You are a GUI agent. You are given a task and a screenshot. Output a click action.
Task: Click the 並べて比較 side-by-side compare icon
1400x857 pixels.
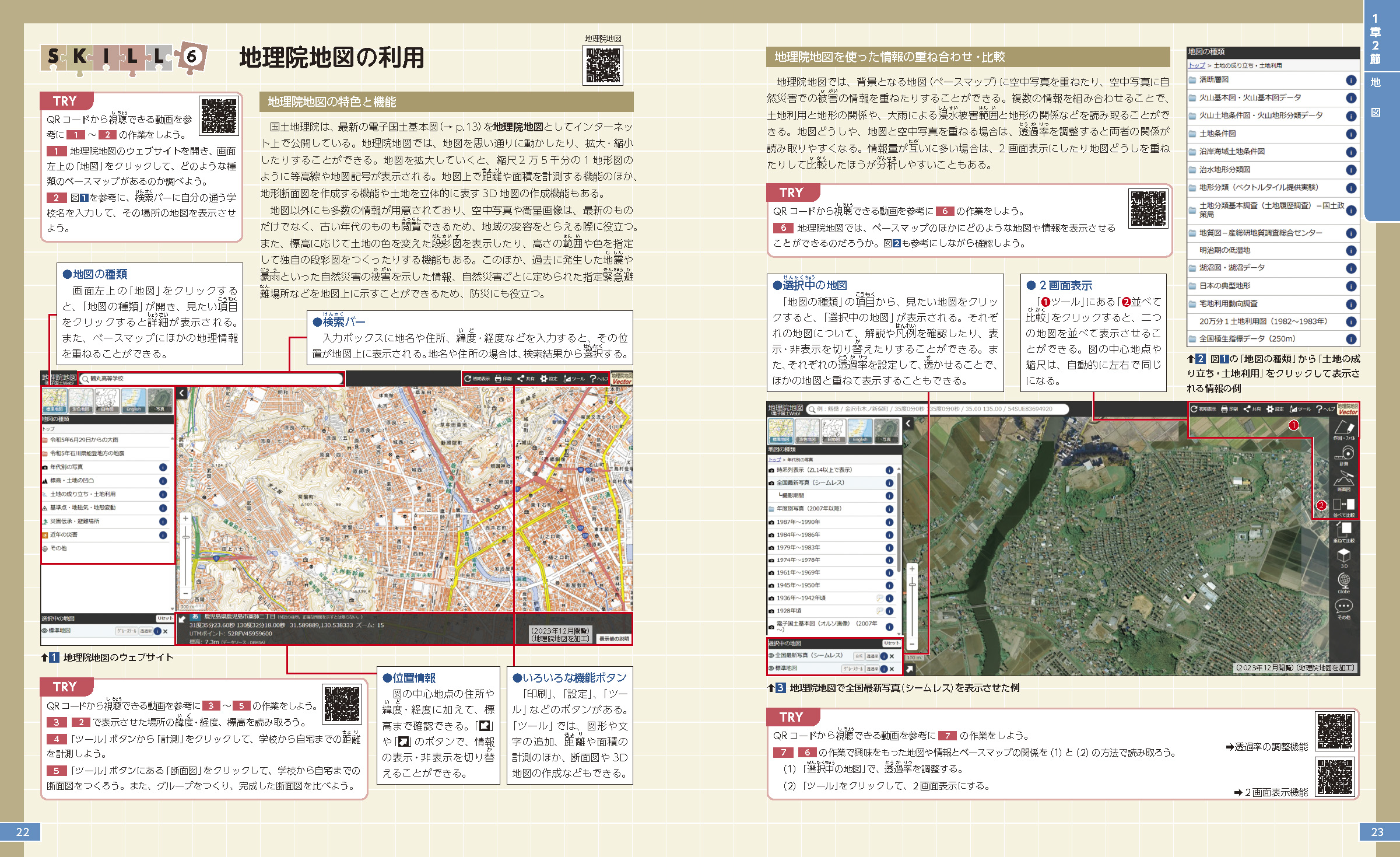click(x=1343, y=505)
